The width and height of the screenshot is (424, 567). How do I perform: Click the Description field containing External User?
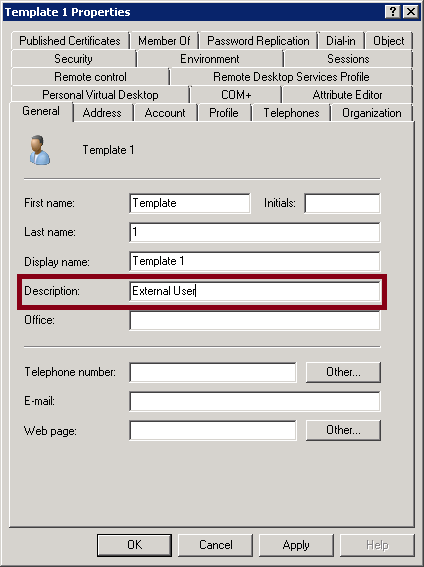tap(255, 291)
